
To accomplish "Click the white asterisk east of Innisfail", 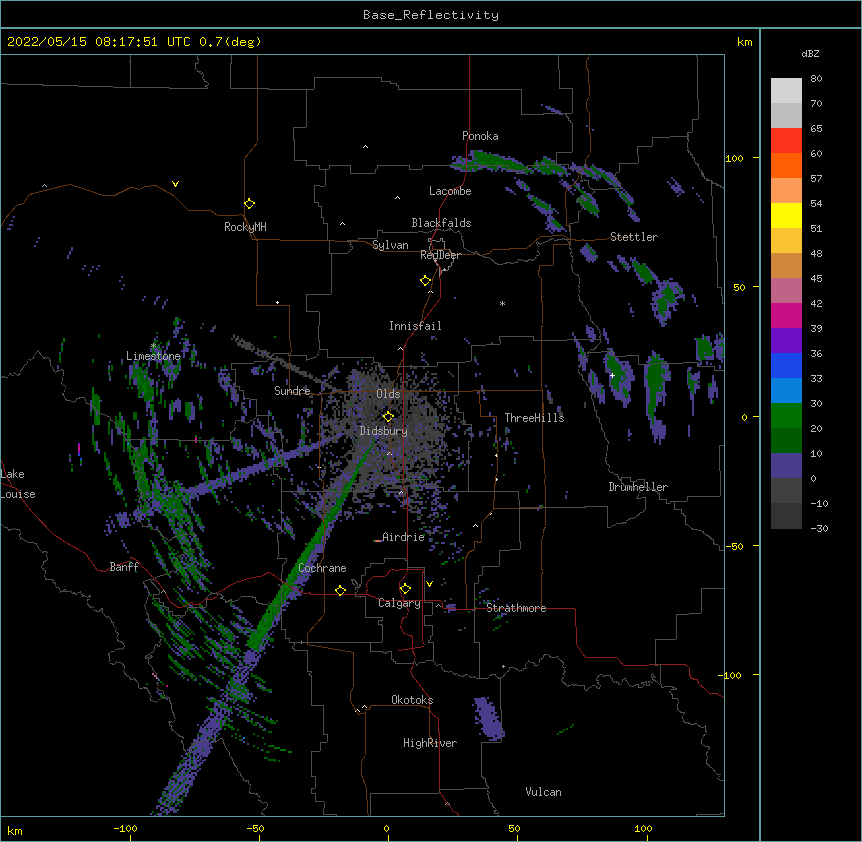I will tap(502, 303).
